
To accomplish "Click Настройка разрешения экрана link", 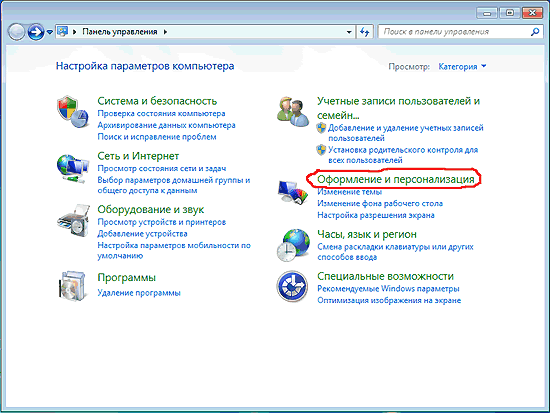I will click(x=376, y=215).
